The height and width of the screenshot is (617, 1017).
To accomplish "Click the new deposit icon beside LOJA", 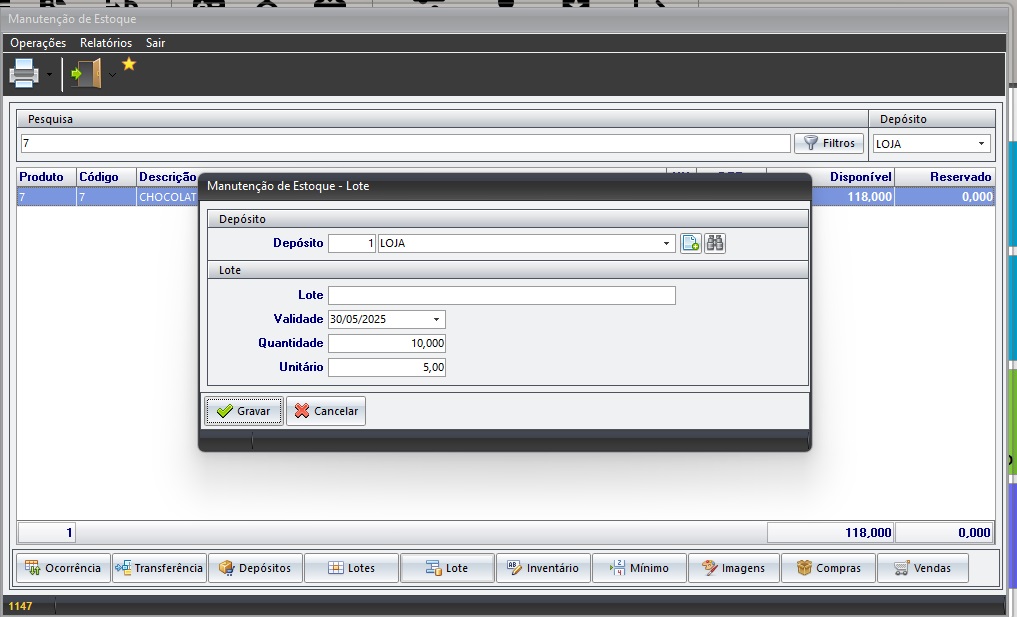I will (690, 243).
